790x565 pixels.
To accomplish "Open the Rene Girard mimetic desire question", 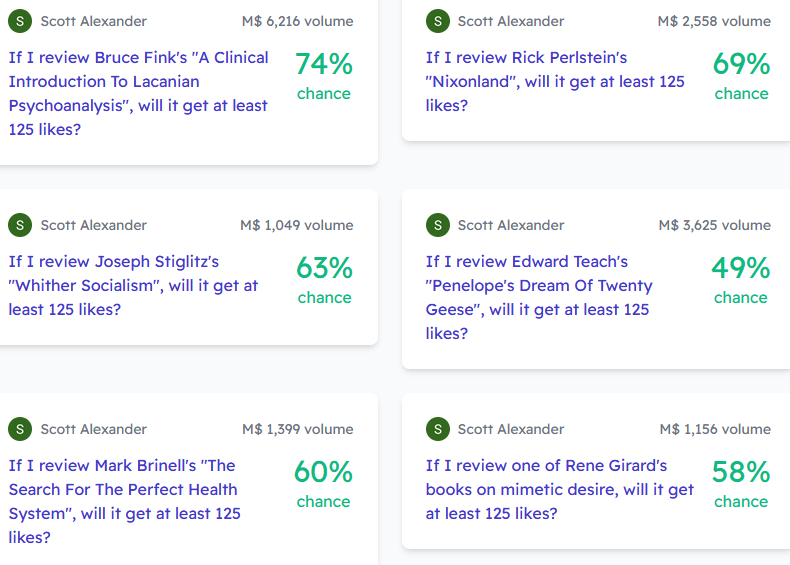I will click(x=560, y=489).
